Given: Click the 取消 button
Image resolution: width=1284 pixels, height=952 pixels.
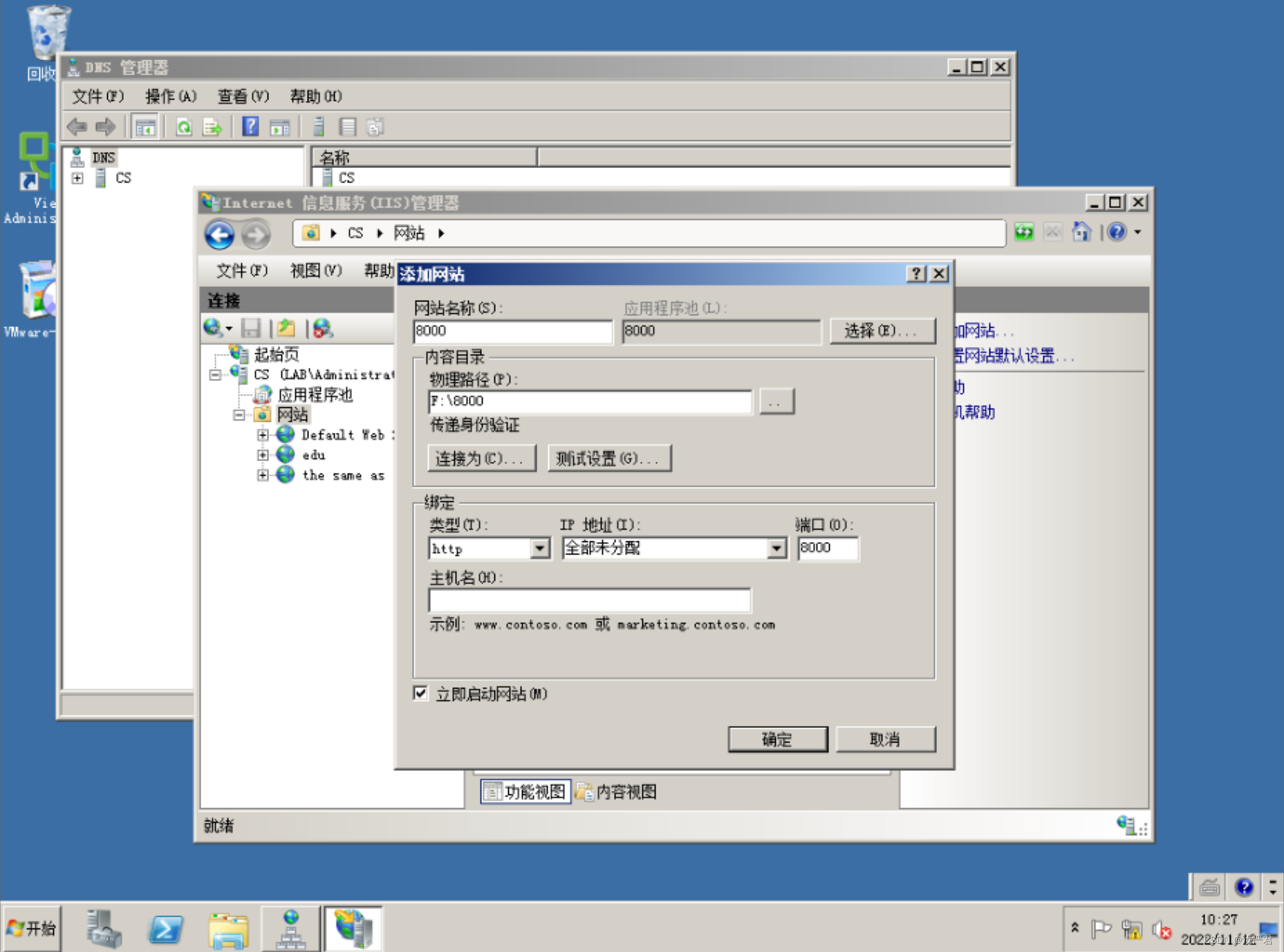Looking at the screenshot, I should [x=885, y=739].
